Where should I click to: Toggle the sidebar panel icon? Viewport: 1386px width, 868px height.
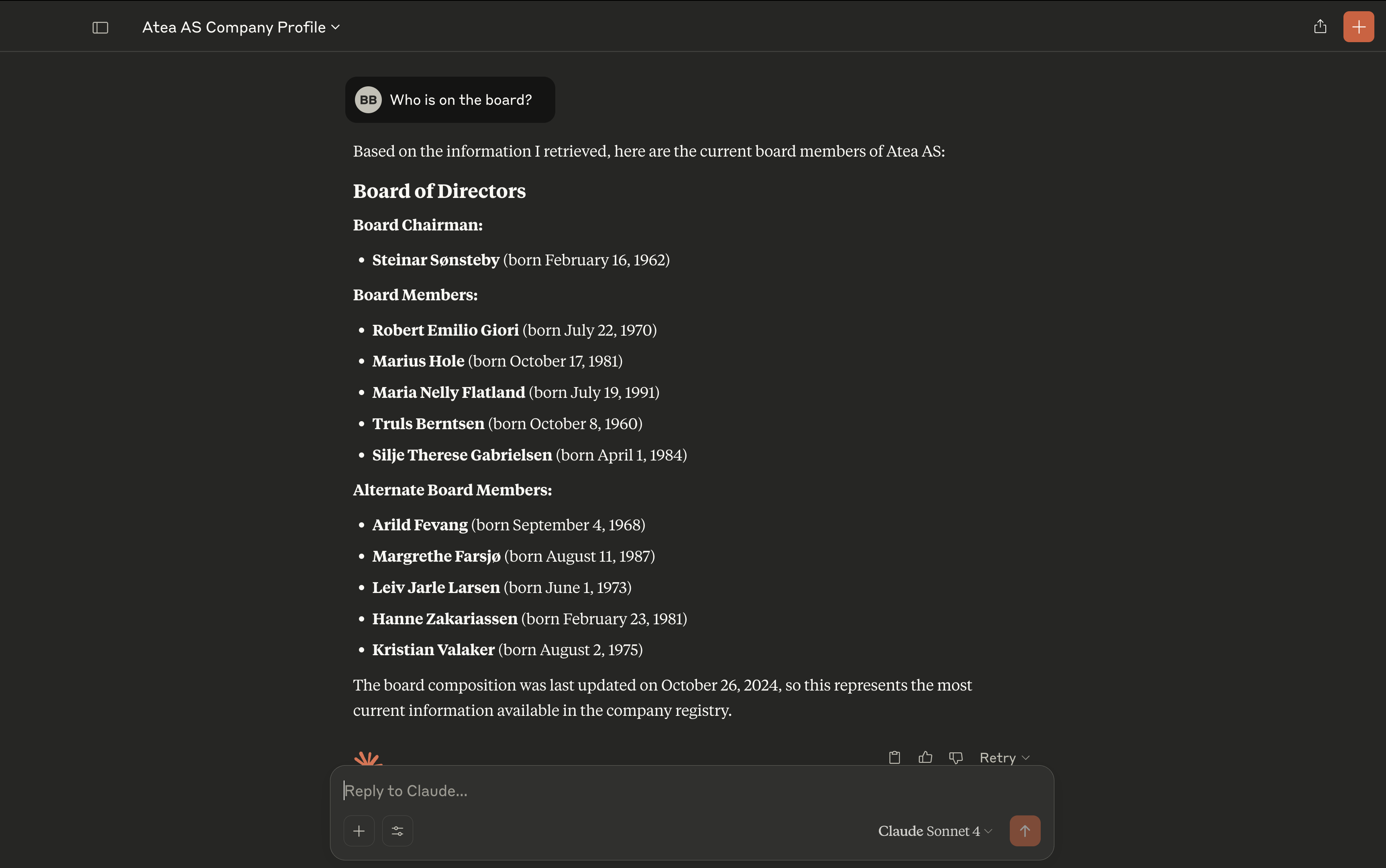click(100, 28)
